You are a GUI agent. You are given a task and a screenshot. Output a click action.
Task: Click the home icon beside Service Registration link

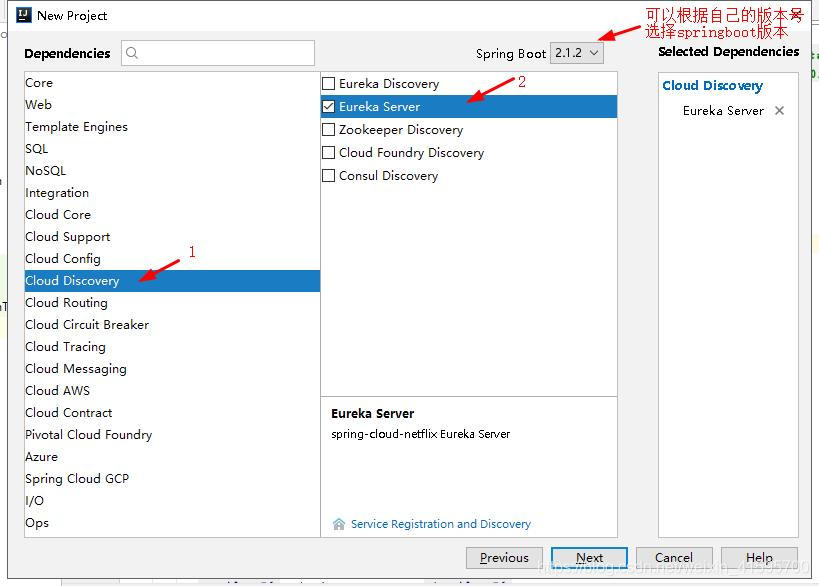pos(339,524)
